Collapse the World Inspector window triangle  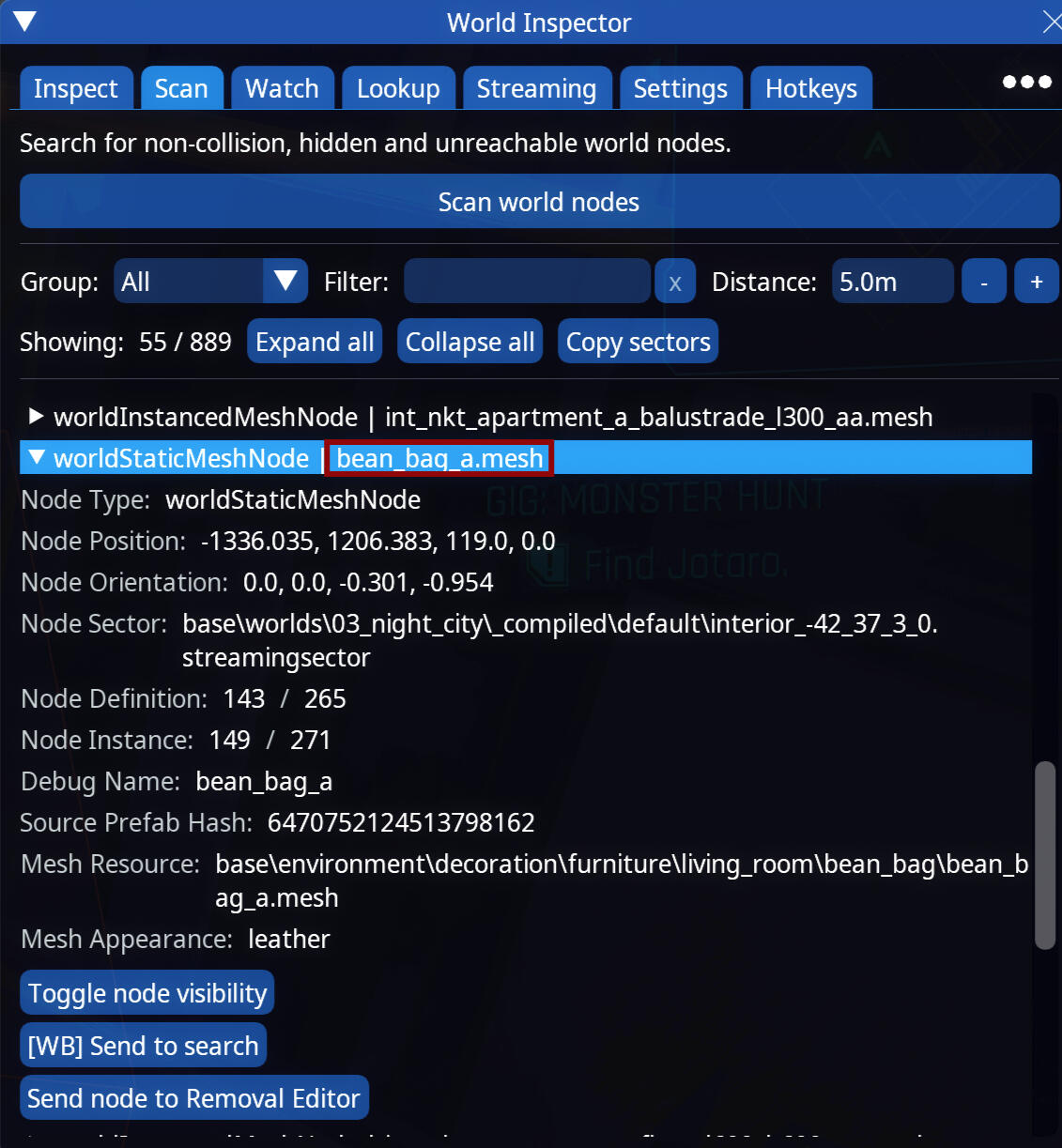coord(24,22)
